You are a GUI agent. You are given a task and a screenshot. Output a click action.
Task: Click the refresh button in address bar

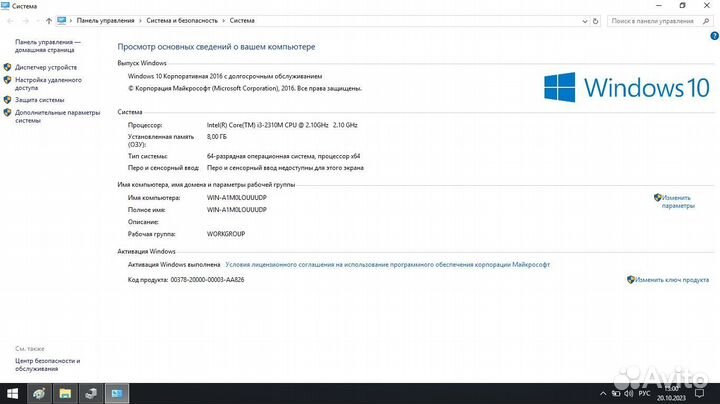click(596, 21)
